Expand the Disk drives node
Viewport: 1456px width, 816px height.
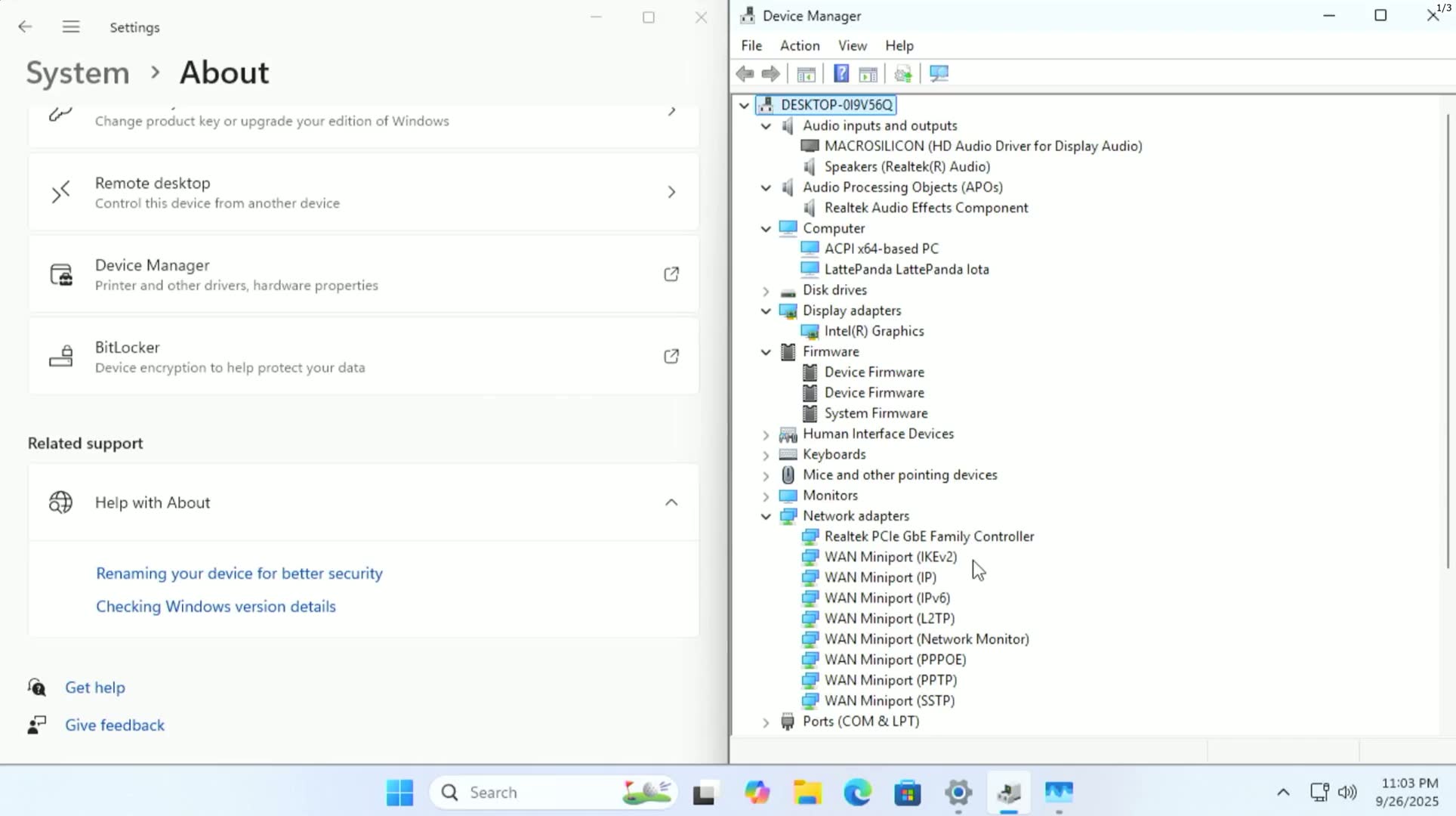(x=766, y=291)
